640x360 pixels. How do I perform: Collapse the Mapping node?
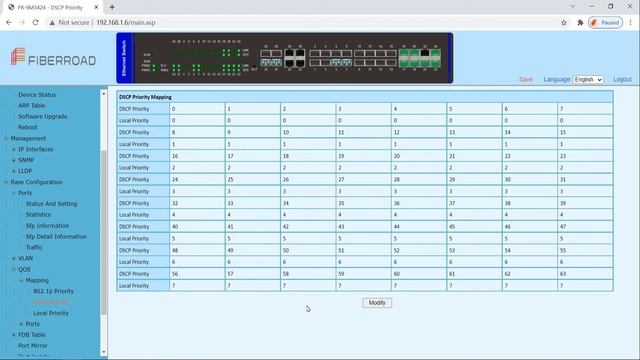click(21, 280)
